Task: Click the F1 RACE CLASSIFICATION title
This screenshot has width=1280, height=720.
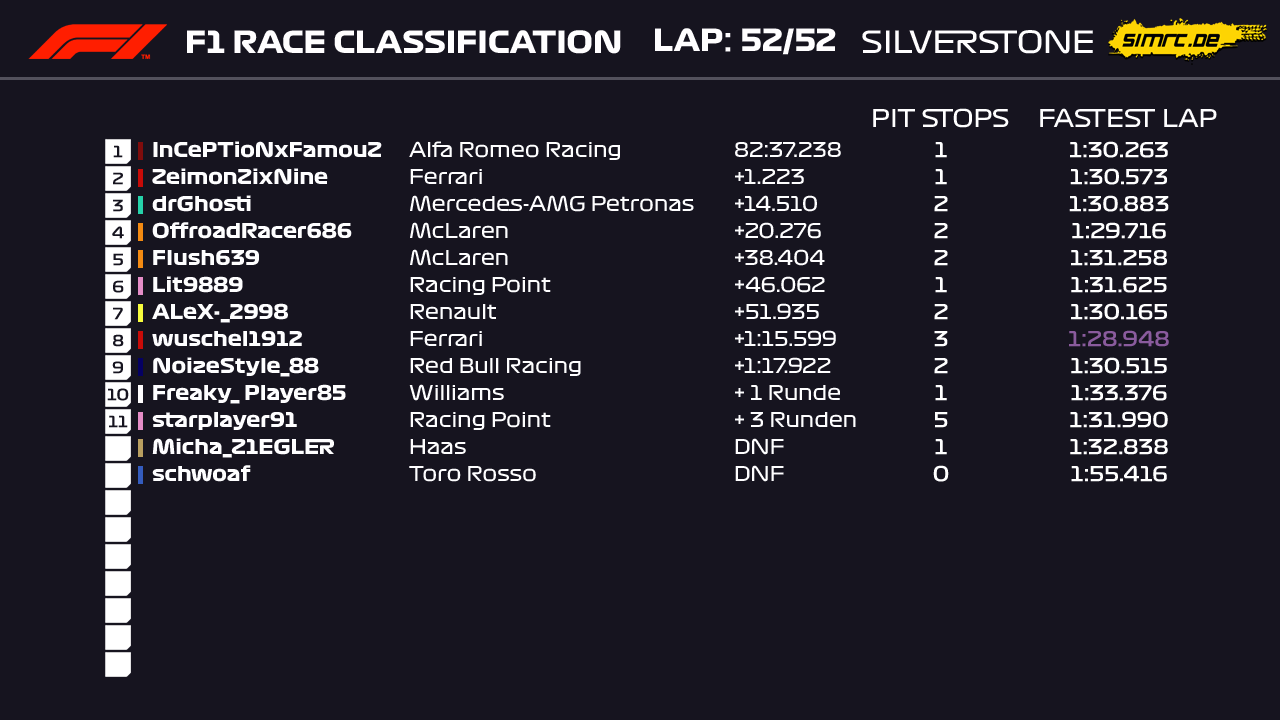Action: (403, 42)
